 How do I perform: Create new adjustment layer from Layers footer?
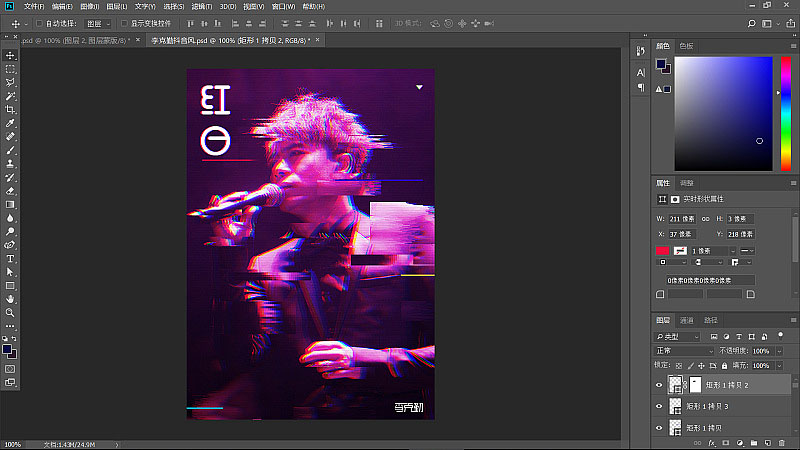pyautogui.click(x=740, y=443)
